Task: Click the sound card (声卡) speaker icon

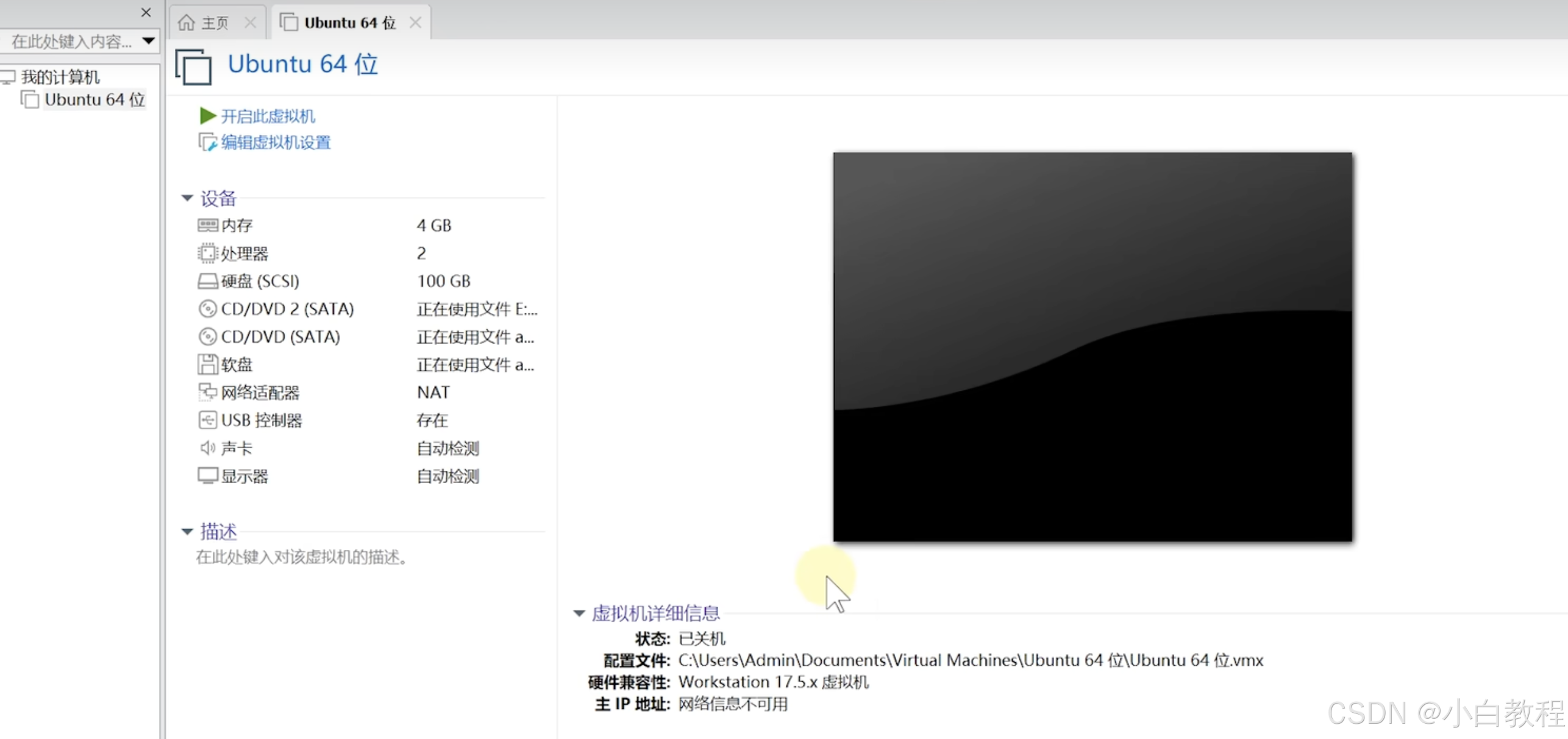Action: pos(207,448)
